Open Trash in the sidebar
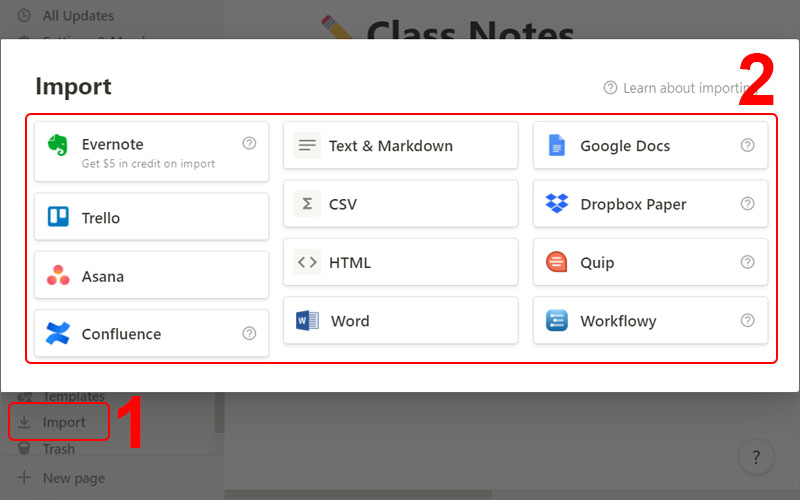Screen dimensions: 800x500 [58, 449]
